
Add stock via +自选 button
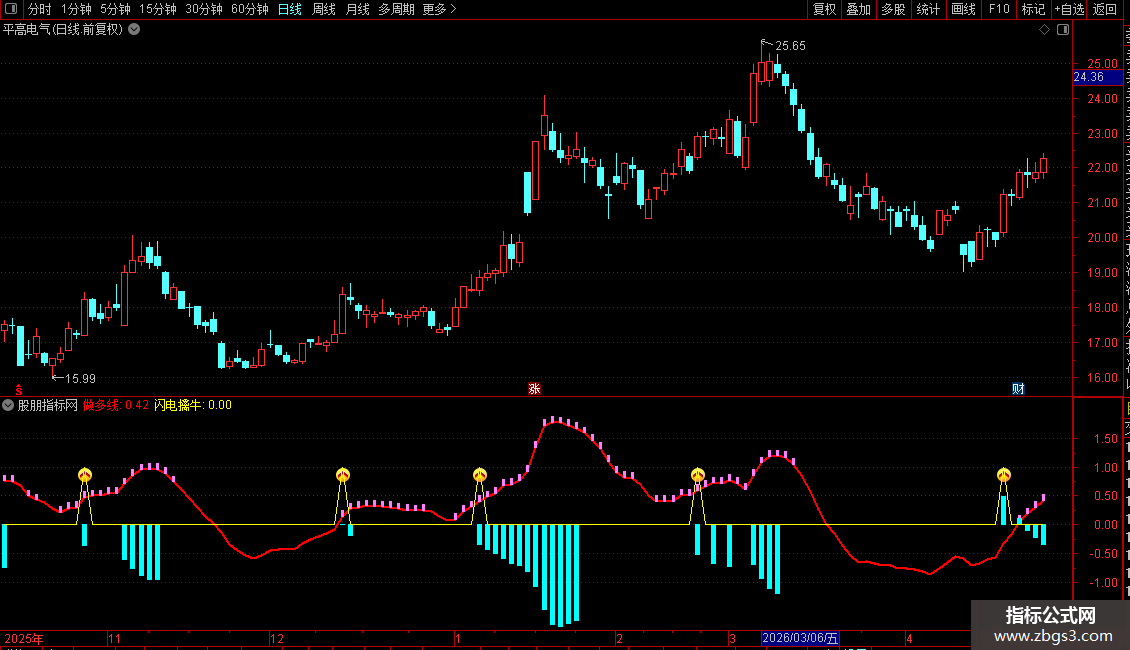[x=1069, y=9]
